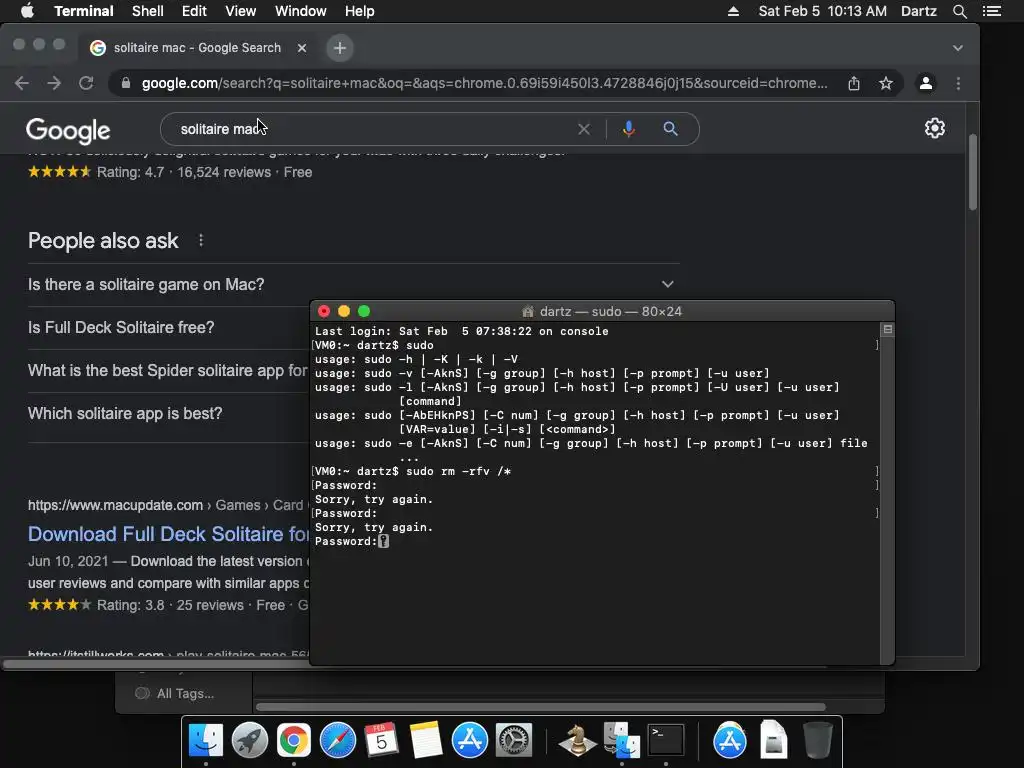The height and width of the screenshot is (768, 1024).
Task: Open the Help menu
Action: [x=359, y=11]
